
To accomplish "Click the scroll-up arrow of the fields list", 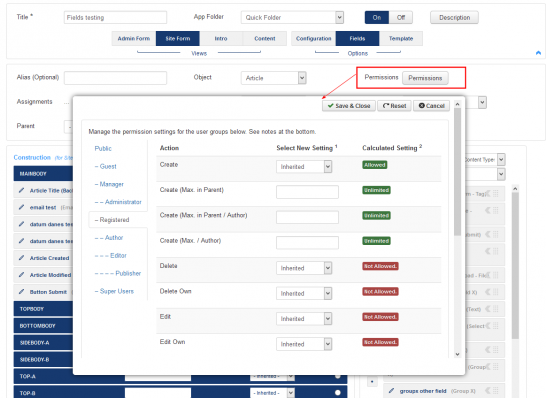I will pyautogui.click(x=515, y=188).
